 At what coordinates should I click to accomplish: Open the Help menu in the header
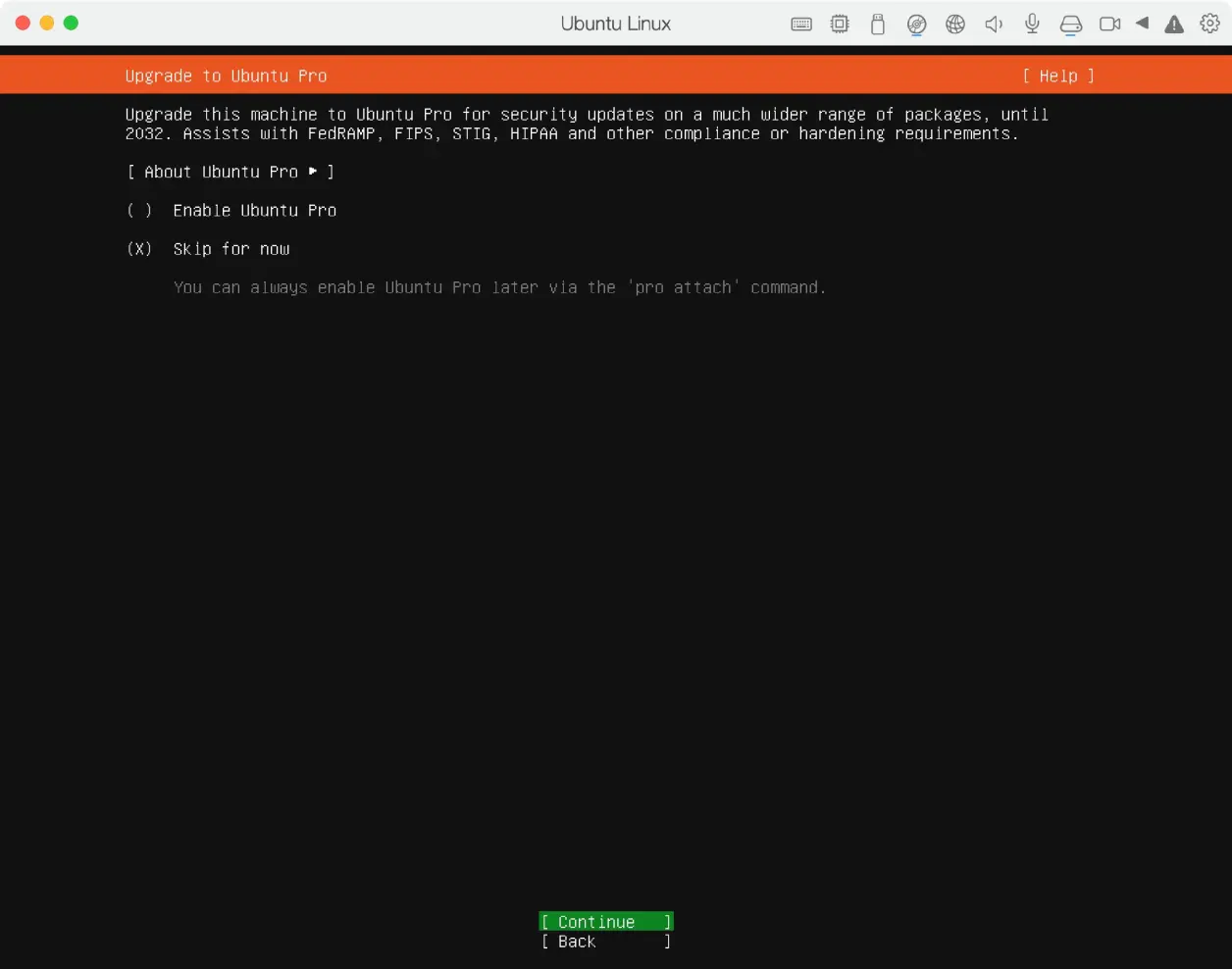point(1057,76)
